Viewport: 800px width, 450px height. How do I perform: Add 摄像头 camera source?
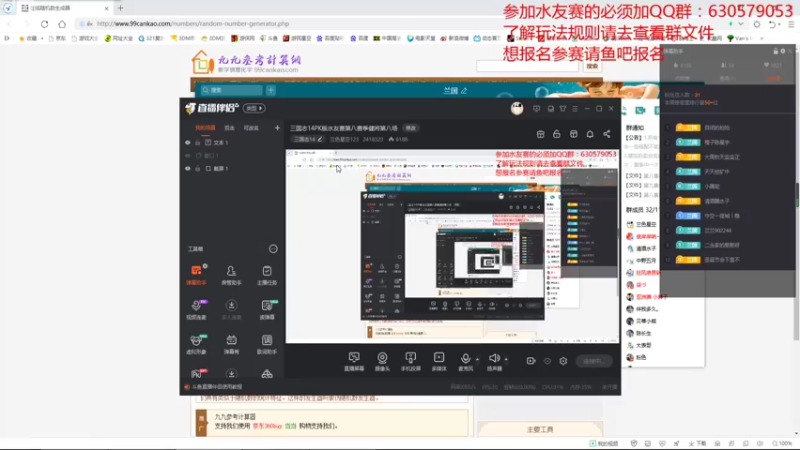click(382, 361)
